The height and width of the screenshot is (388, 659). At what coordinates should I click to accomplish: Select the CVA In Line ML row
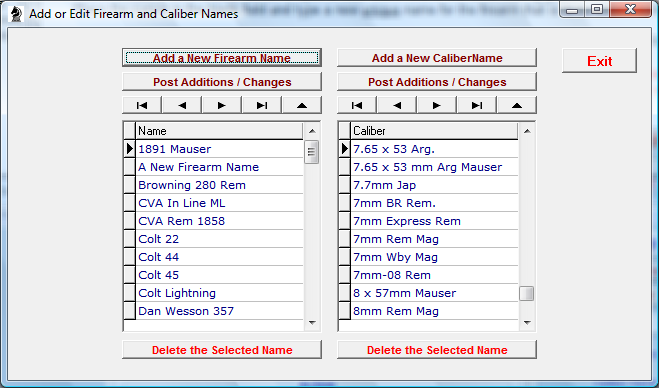click(x=219, y=203)
